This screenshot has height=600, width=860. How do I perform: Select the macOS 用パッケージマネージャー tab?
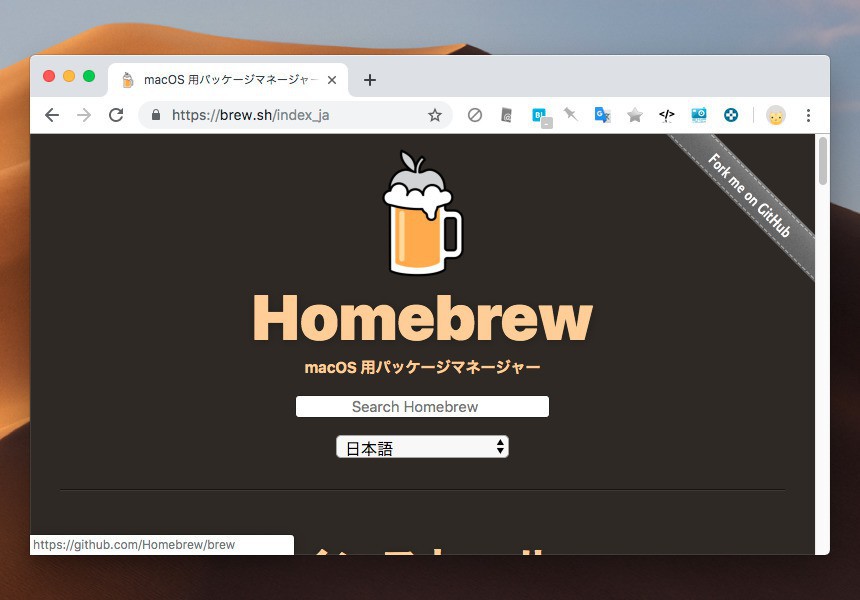[228, 80]
